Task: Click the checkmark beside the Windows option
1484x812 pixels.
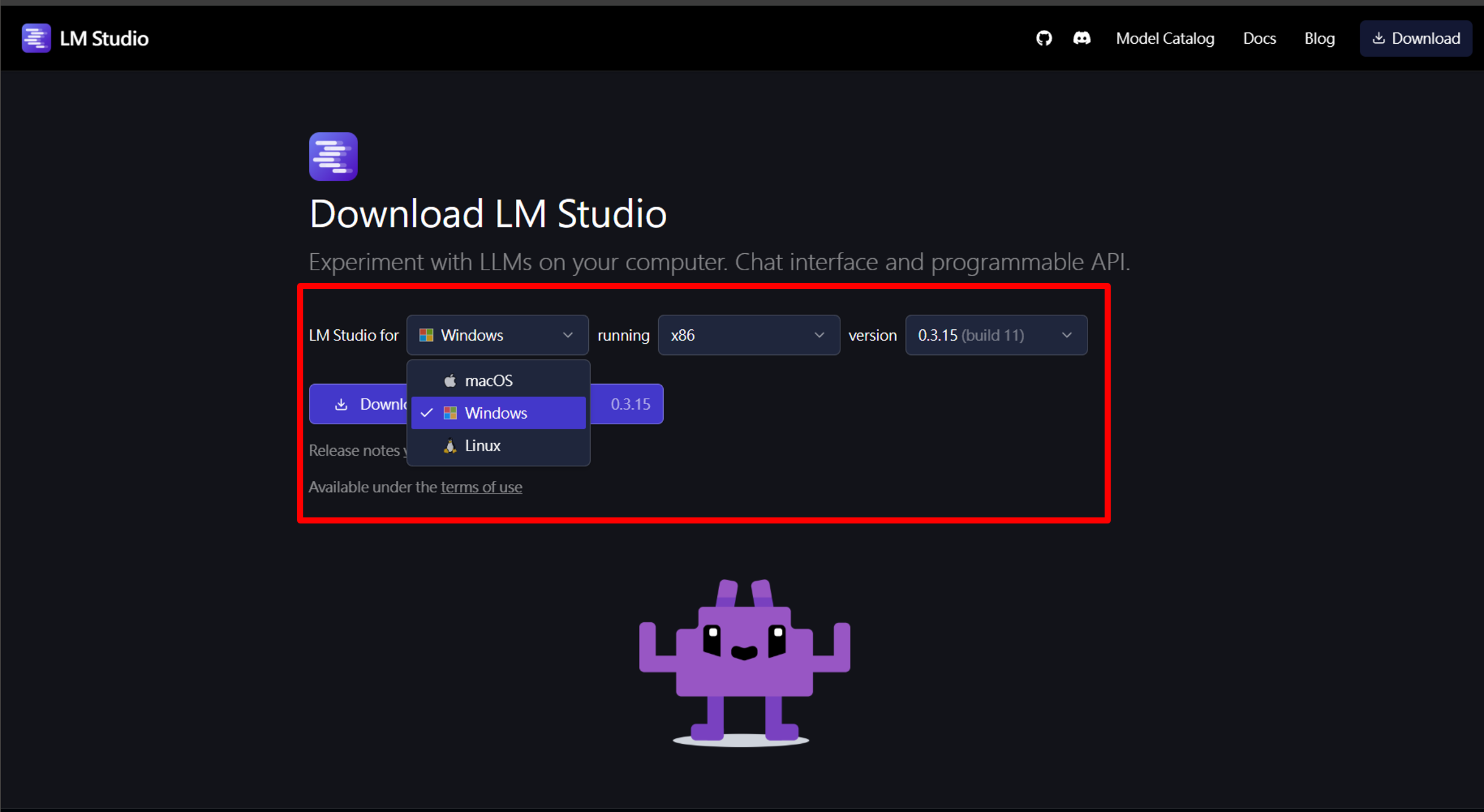Action: pos(427,413)
